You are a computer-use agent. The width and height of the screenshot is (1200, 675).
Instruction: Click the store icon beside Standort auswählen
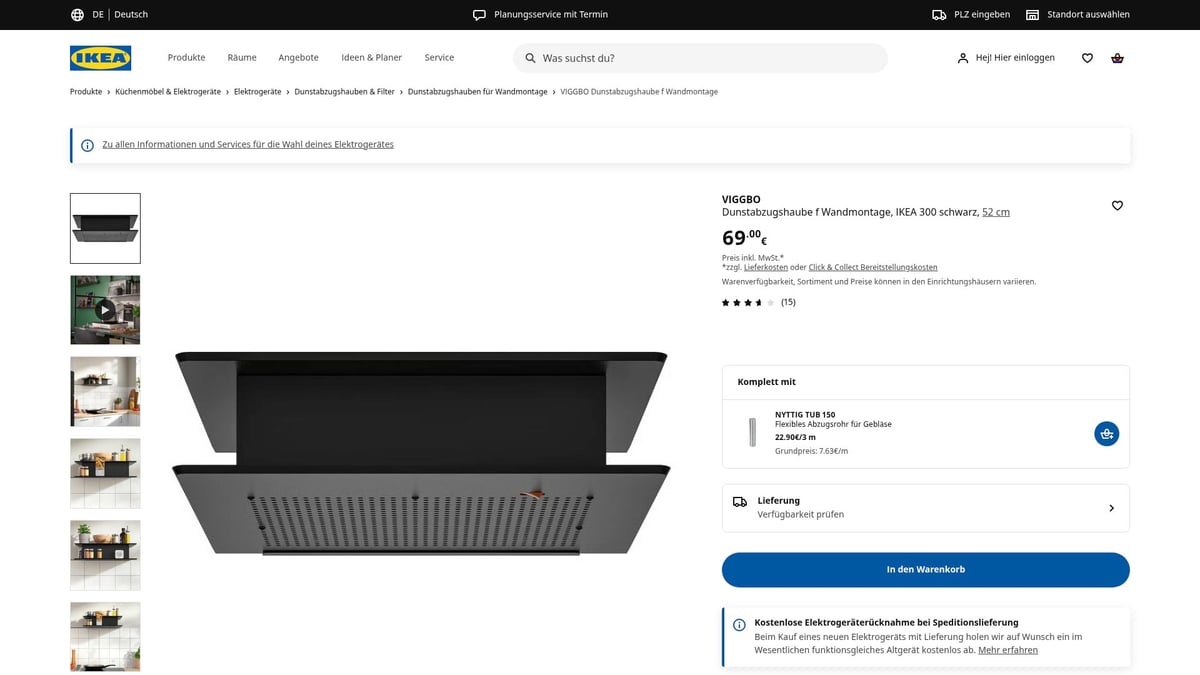click(1031, 14)
